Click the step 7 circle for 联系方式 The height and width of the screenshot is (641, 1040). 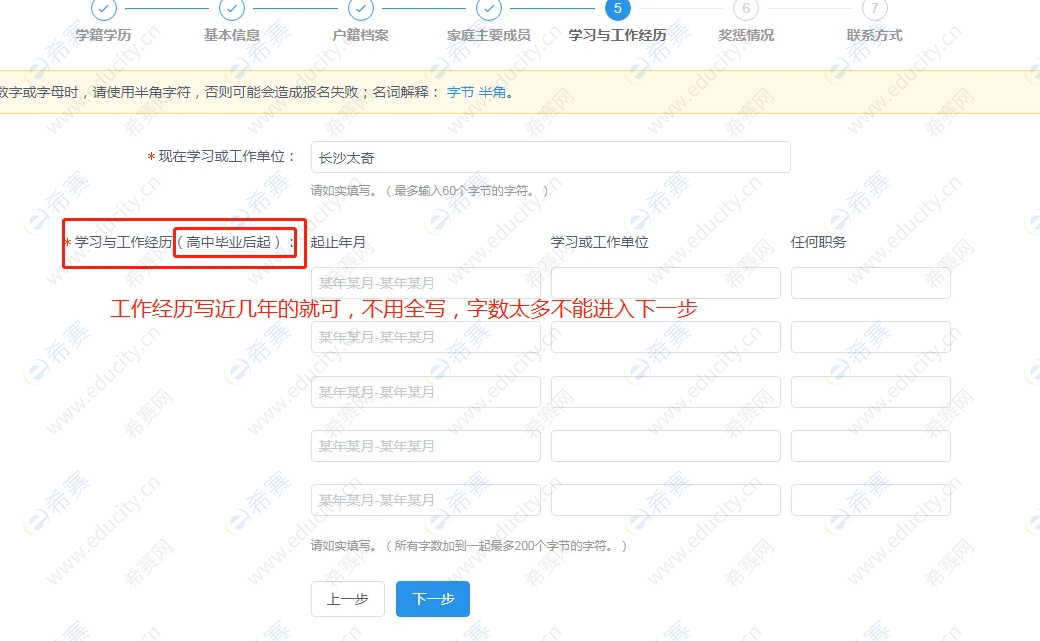(874, 9)
